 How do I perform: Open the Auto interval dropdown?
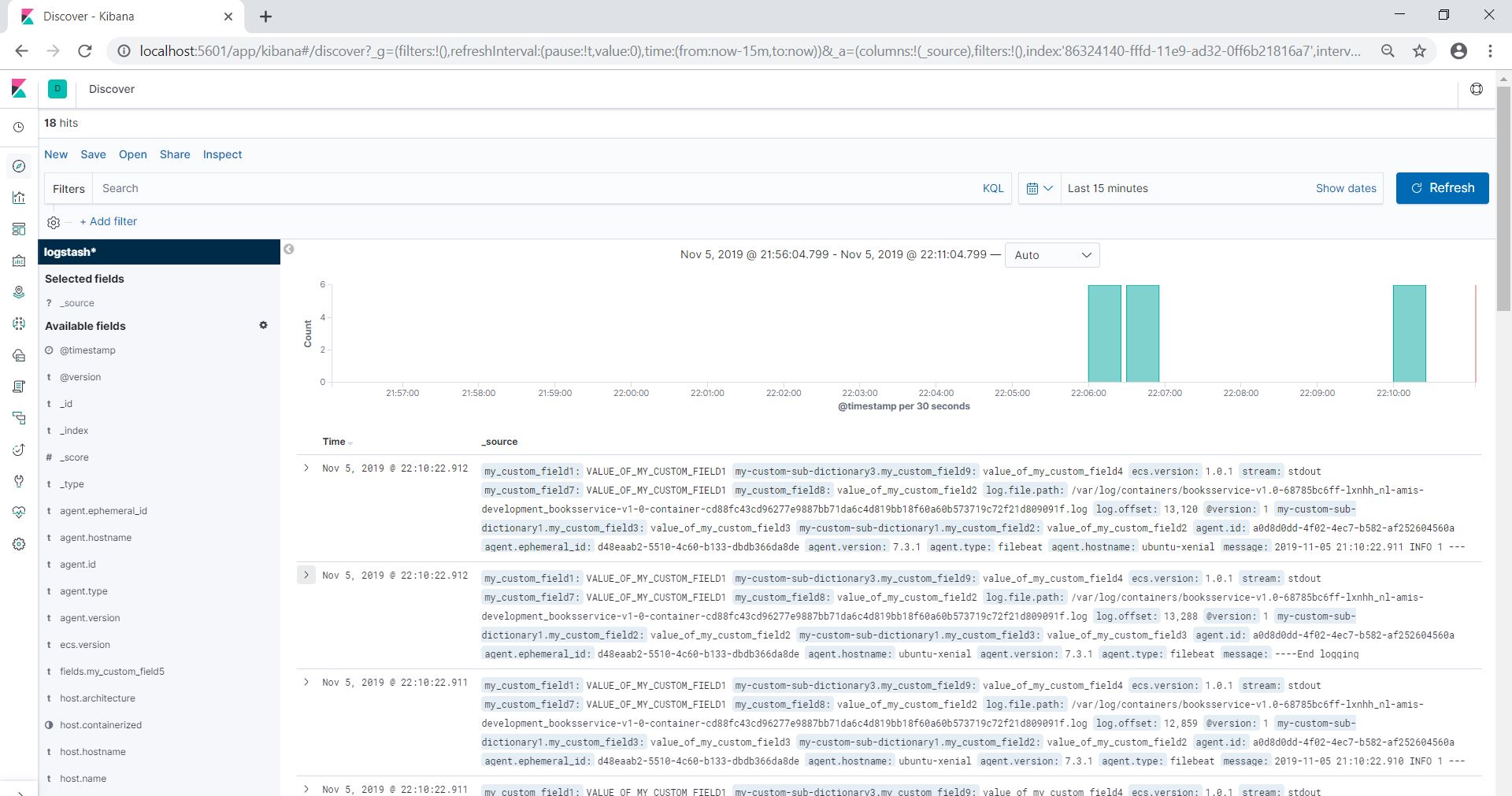coord(1051,255)
